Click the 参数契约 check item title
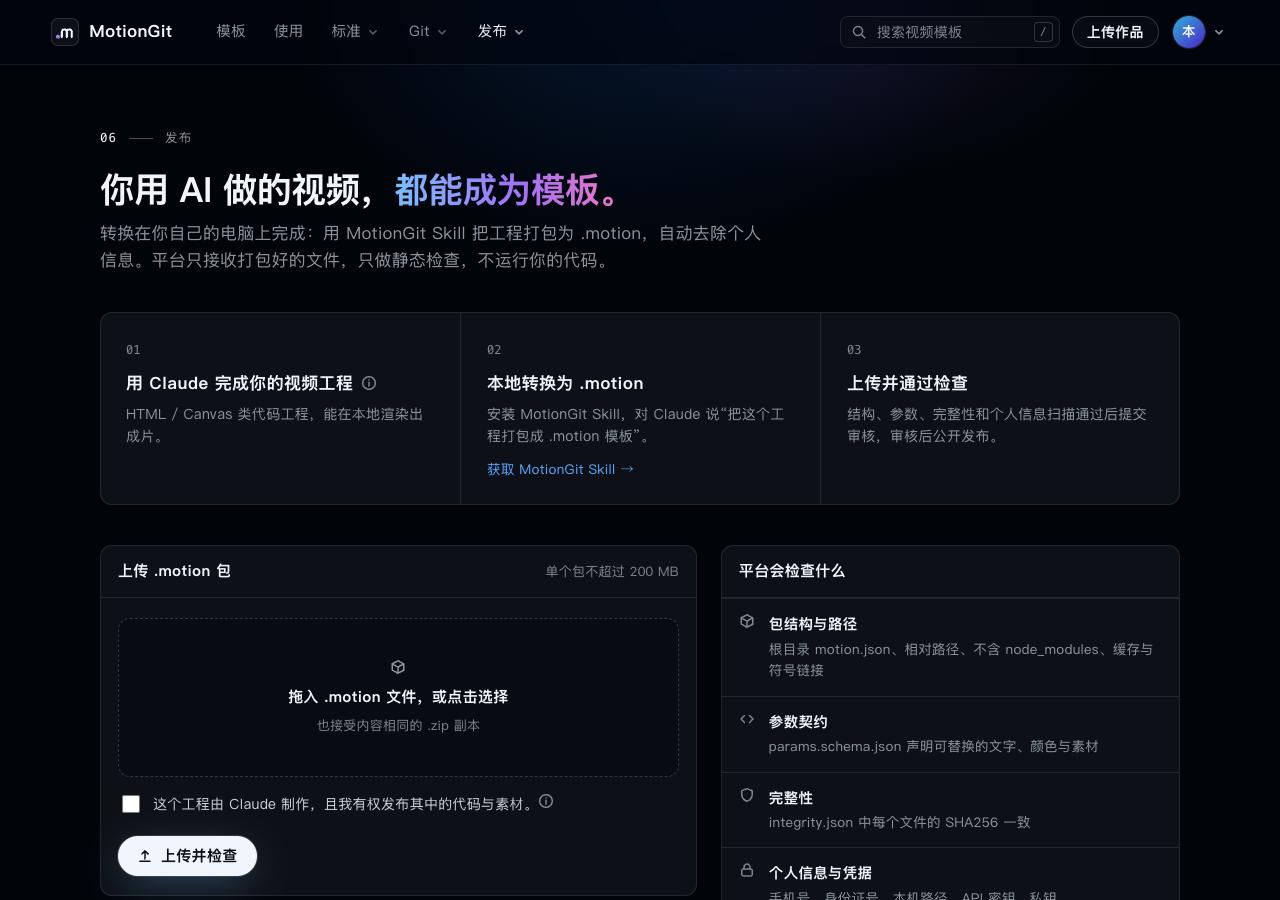The image size is (1280, 900). point(798,722)
